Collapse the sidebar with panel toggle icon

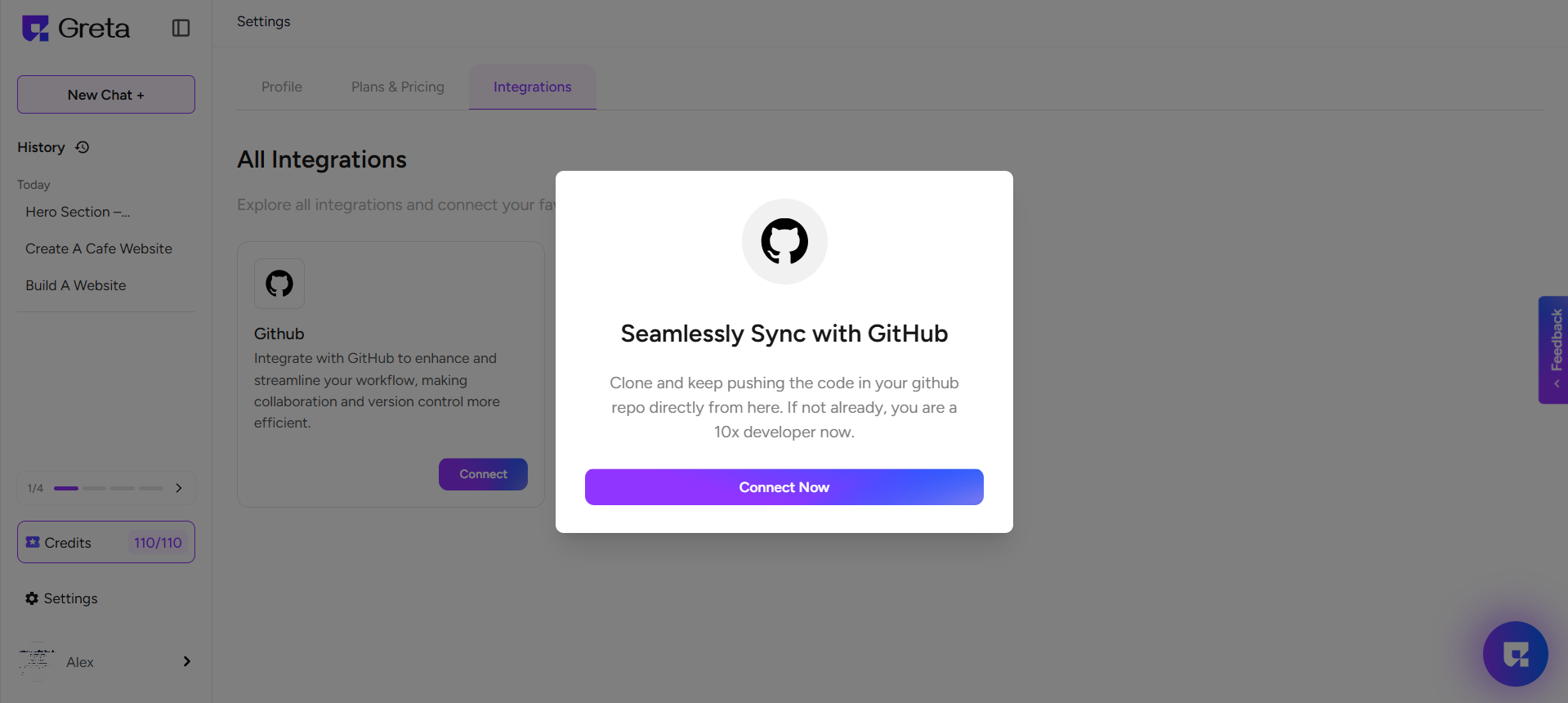click(x=181, y=29)
